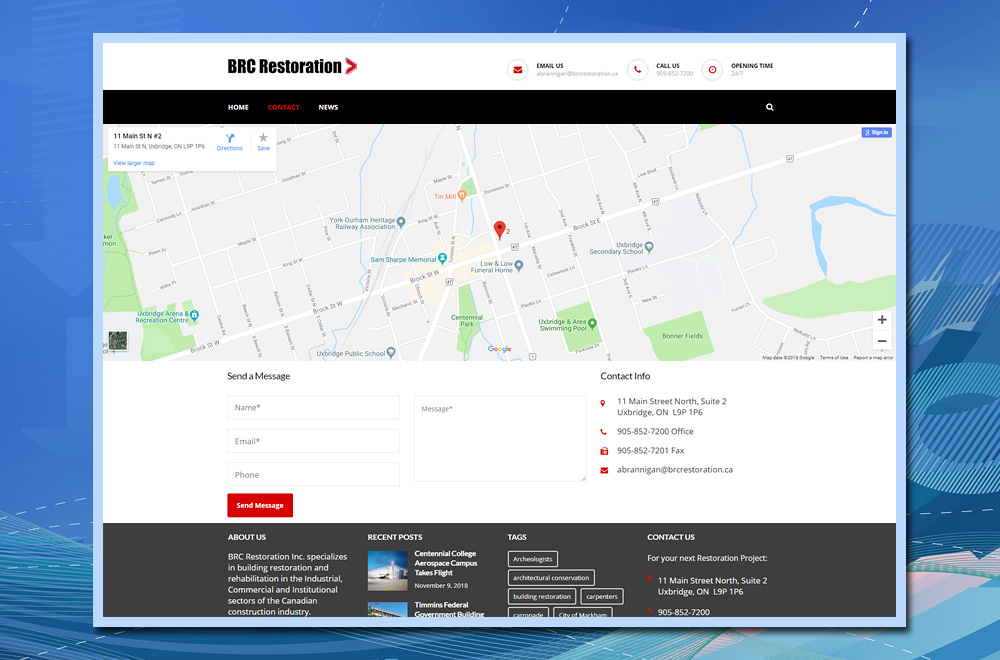Zoom in on the map
Screen dimensions: 1000x660
[882, 320]
